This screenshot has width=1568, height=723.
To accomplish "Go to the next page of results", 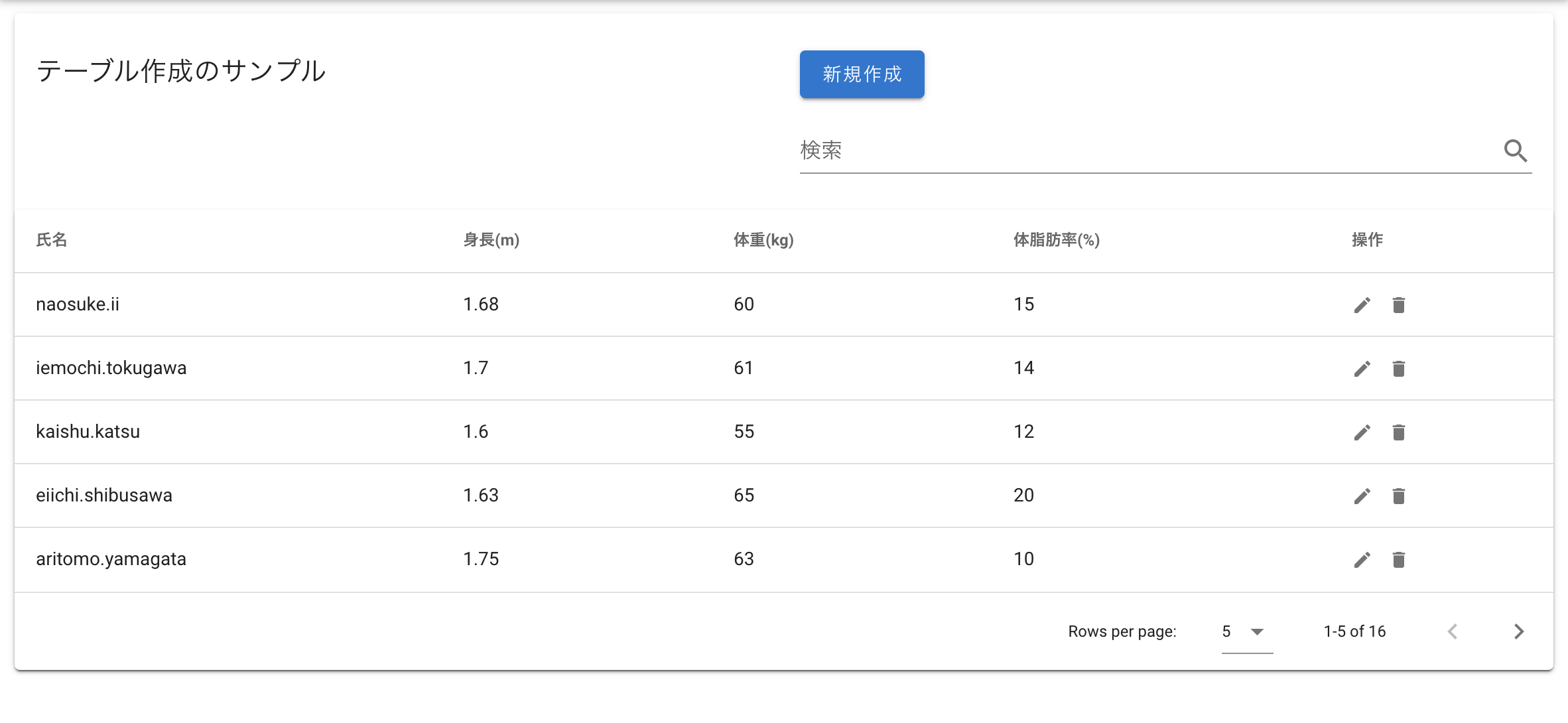I will point(1519,631).
